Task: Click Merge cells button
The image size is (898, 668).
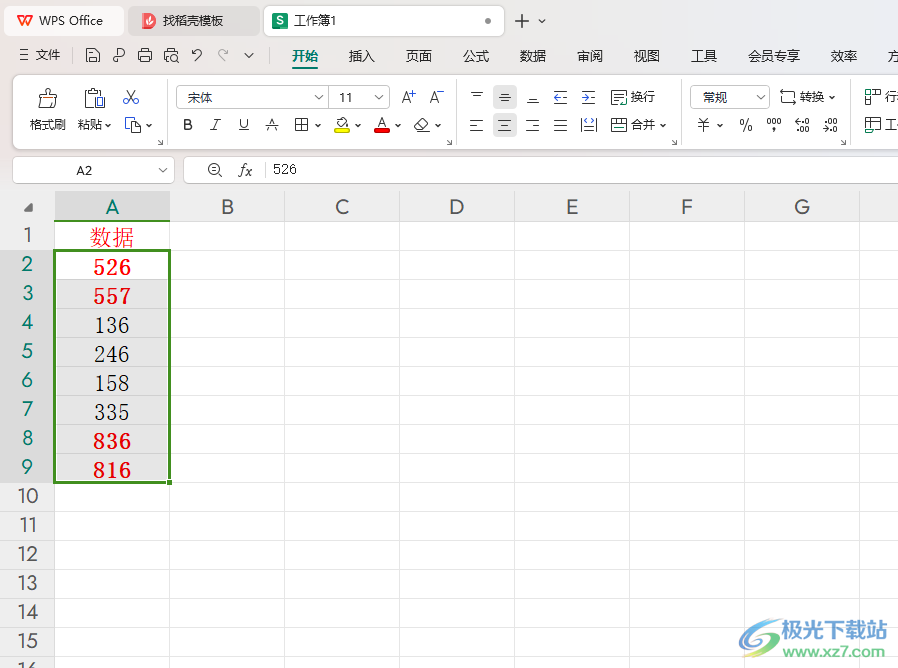Action: pyautogui.click(x=633, y=125)
